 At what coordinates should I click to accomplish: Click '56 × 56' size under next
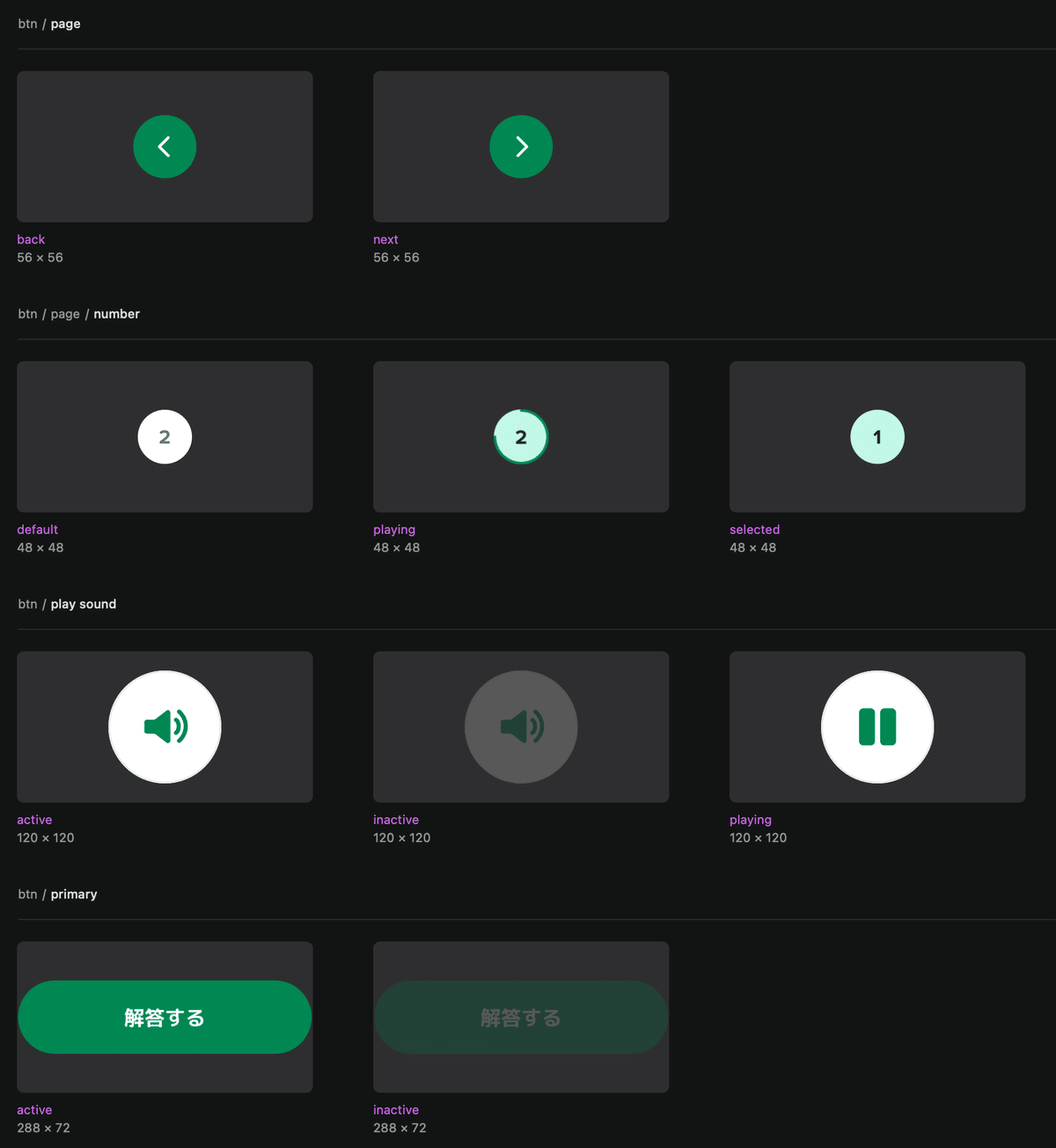coord(396,258)
